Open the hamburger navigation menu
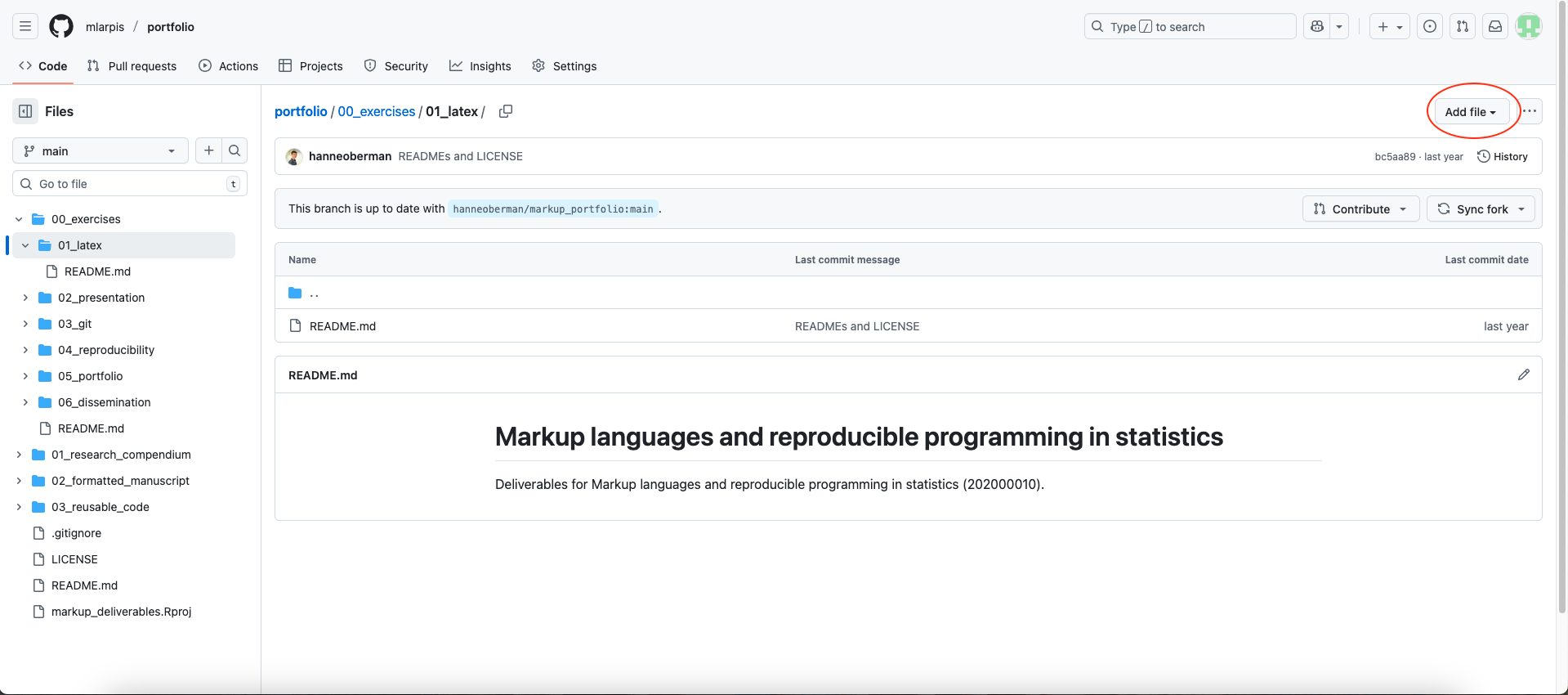The image size is (1568, 695). point(25,26)
